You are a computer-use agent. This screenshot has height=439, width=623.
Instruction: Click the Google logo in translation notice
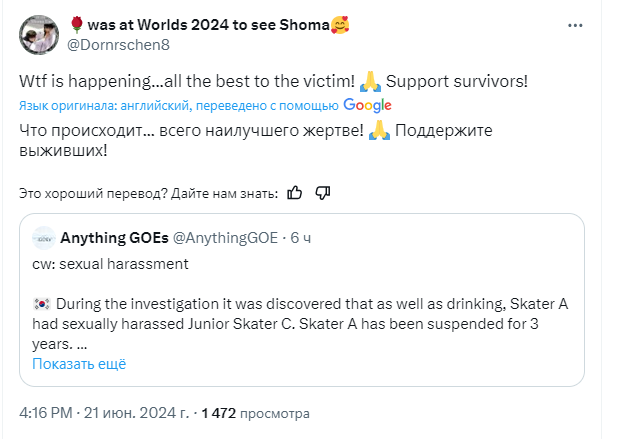point(367,105)
